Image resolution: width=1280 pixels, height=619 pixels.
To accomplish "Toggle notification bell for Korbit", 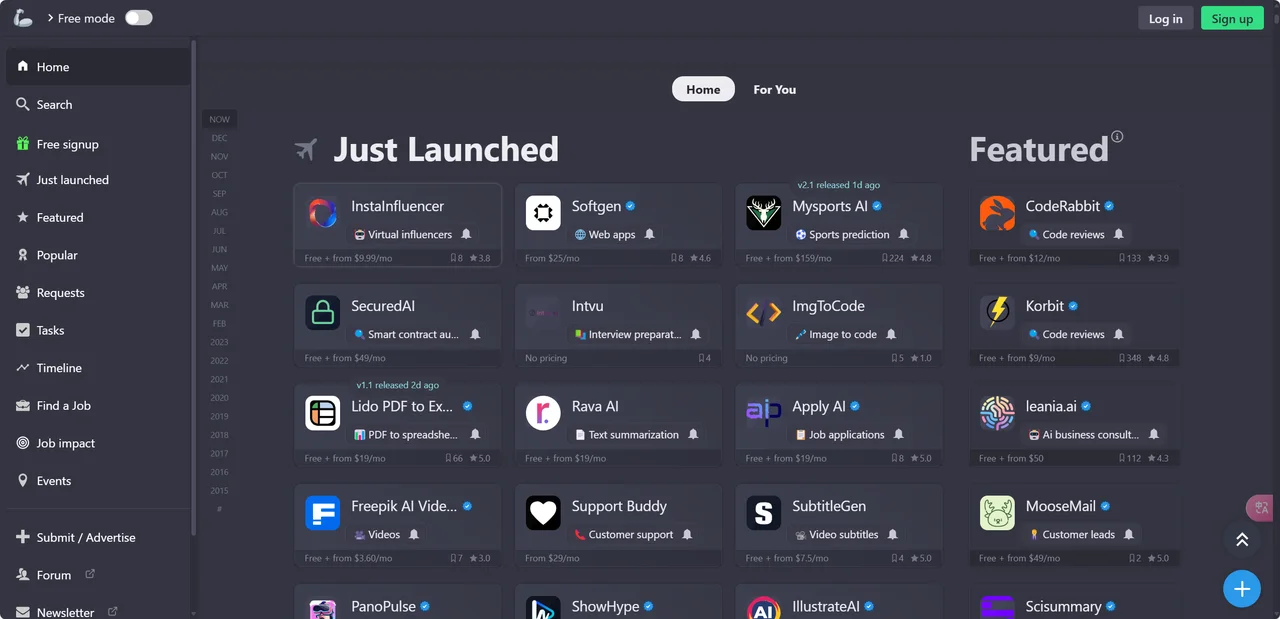I will pyautogui.click(x=1119, y=334).
